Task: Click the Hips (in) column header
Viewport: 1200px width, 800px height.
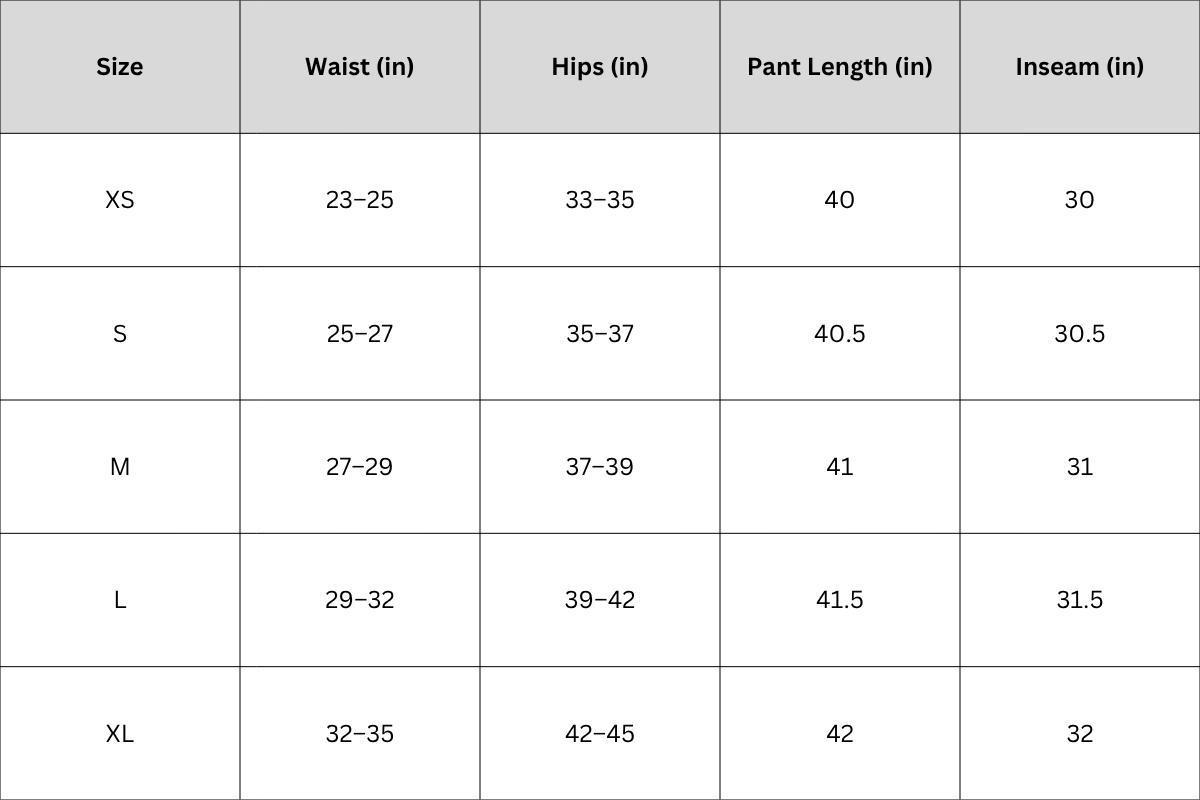Action: (x=600, y=67)
